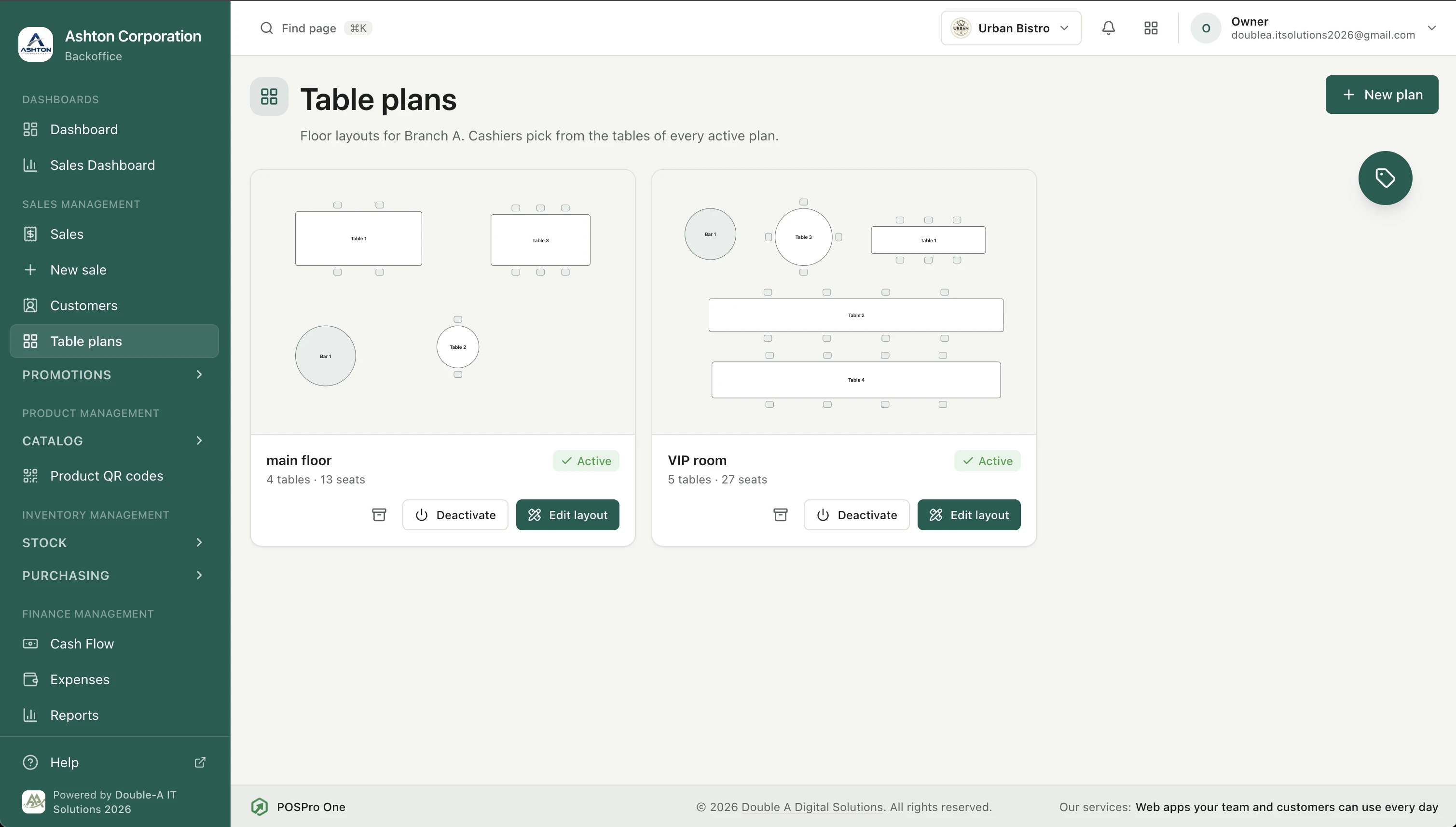Open the Owner account menu chevron
1456x827 pixels.
(1431, 28)
